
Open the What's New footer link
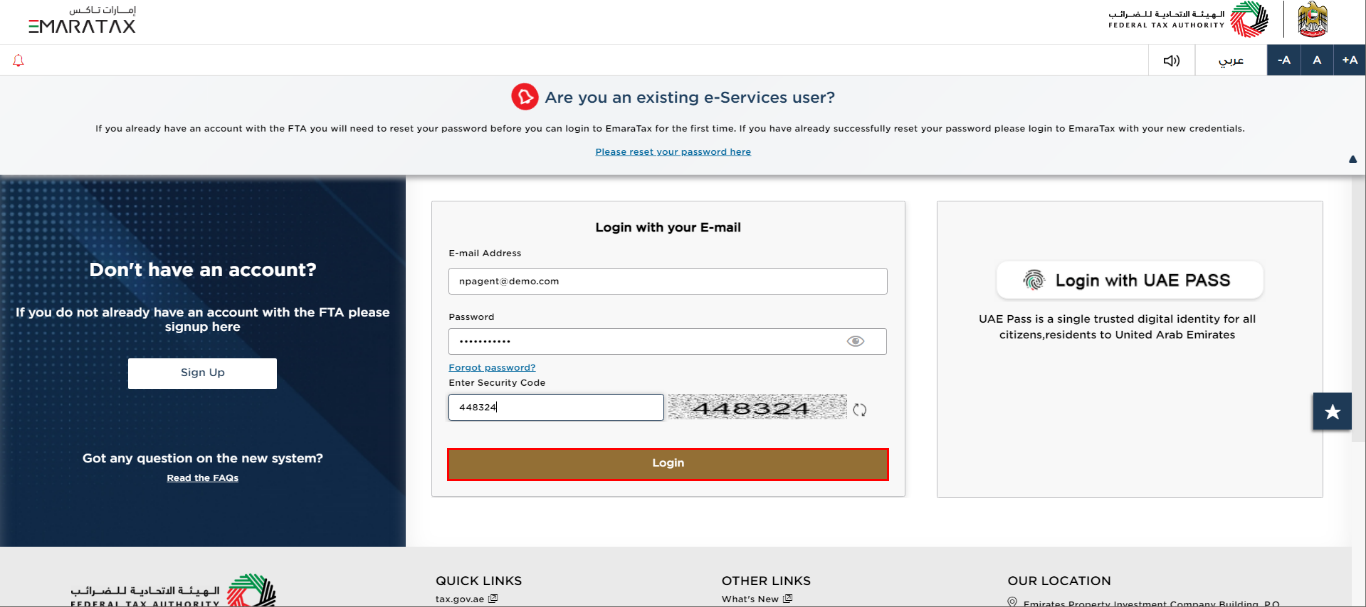pos(757,599)
